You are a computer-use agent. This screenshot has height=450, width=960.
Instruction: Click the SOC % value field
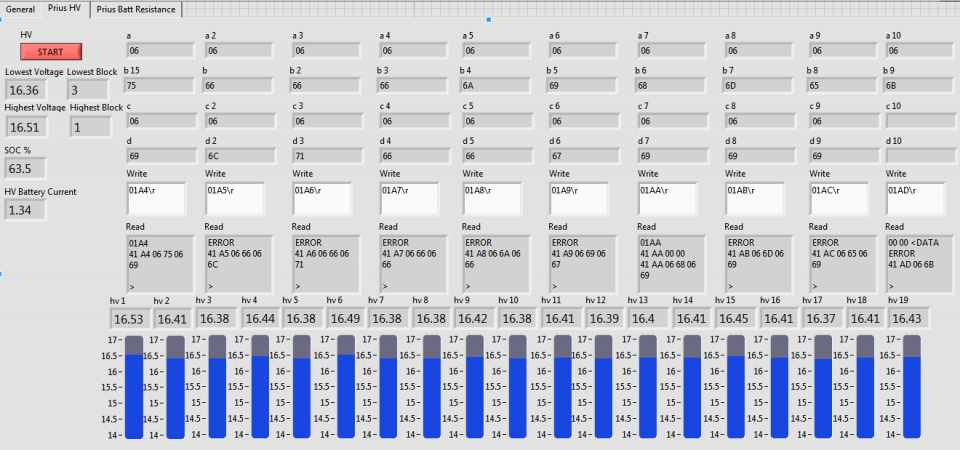tap(25, 168)
